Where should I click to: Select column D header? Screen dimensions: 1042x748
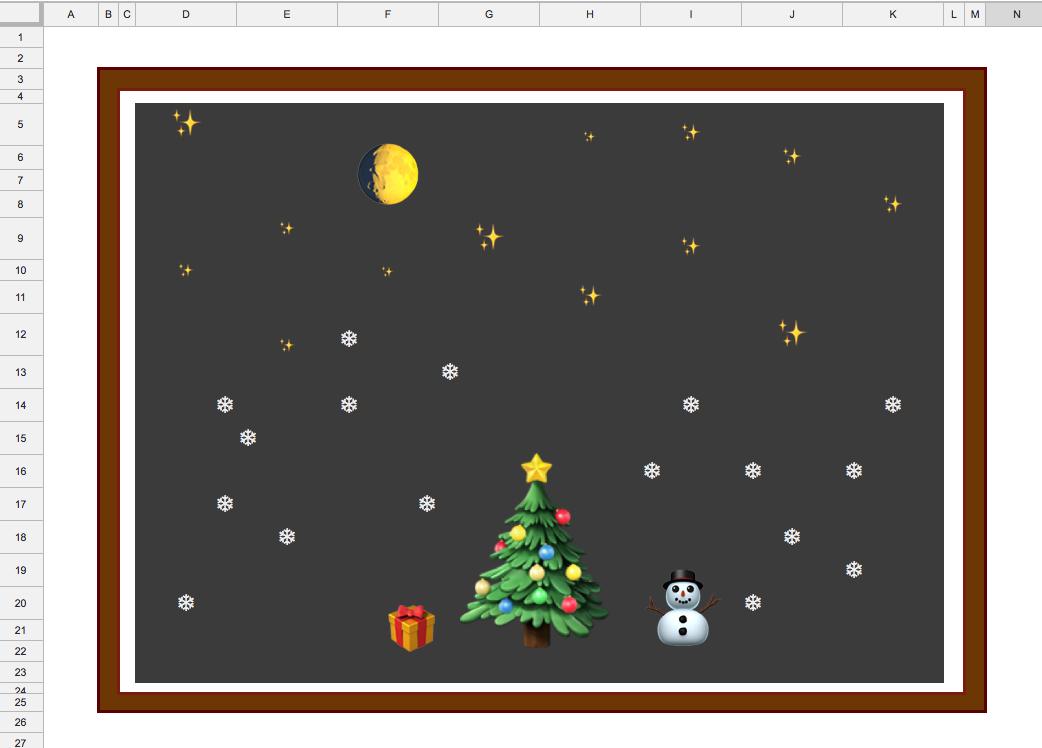pos(186,14)
